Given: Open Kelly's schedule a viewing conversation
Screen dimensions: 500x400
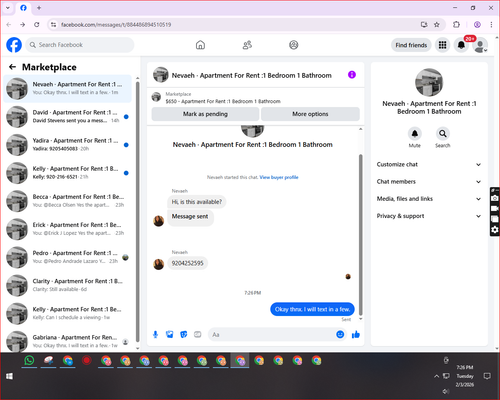Looking at the screenshot, I should [68, 313].
